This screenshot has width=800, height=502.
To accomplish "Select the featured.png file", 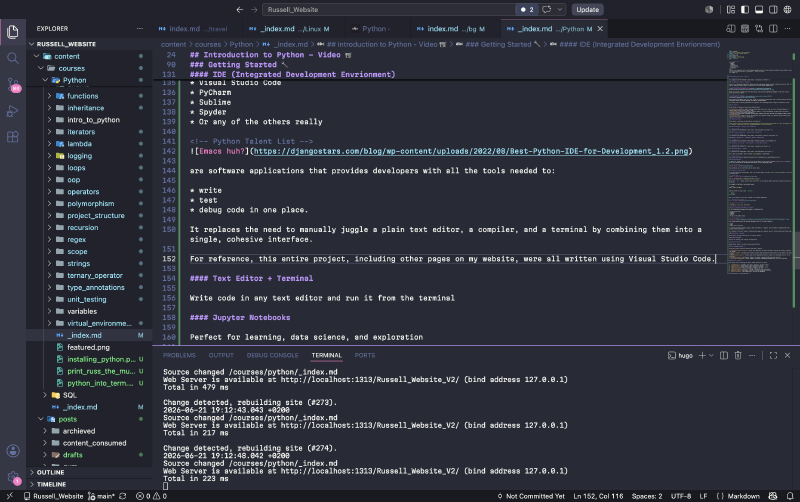I will 88,347.
